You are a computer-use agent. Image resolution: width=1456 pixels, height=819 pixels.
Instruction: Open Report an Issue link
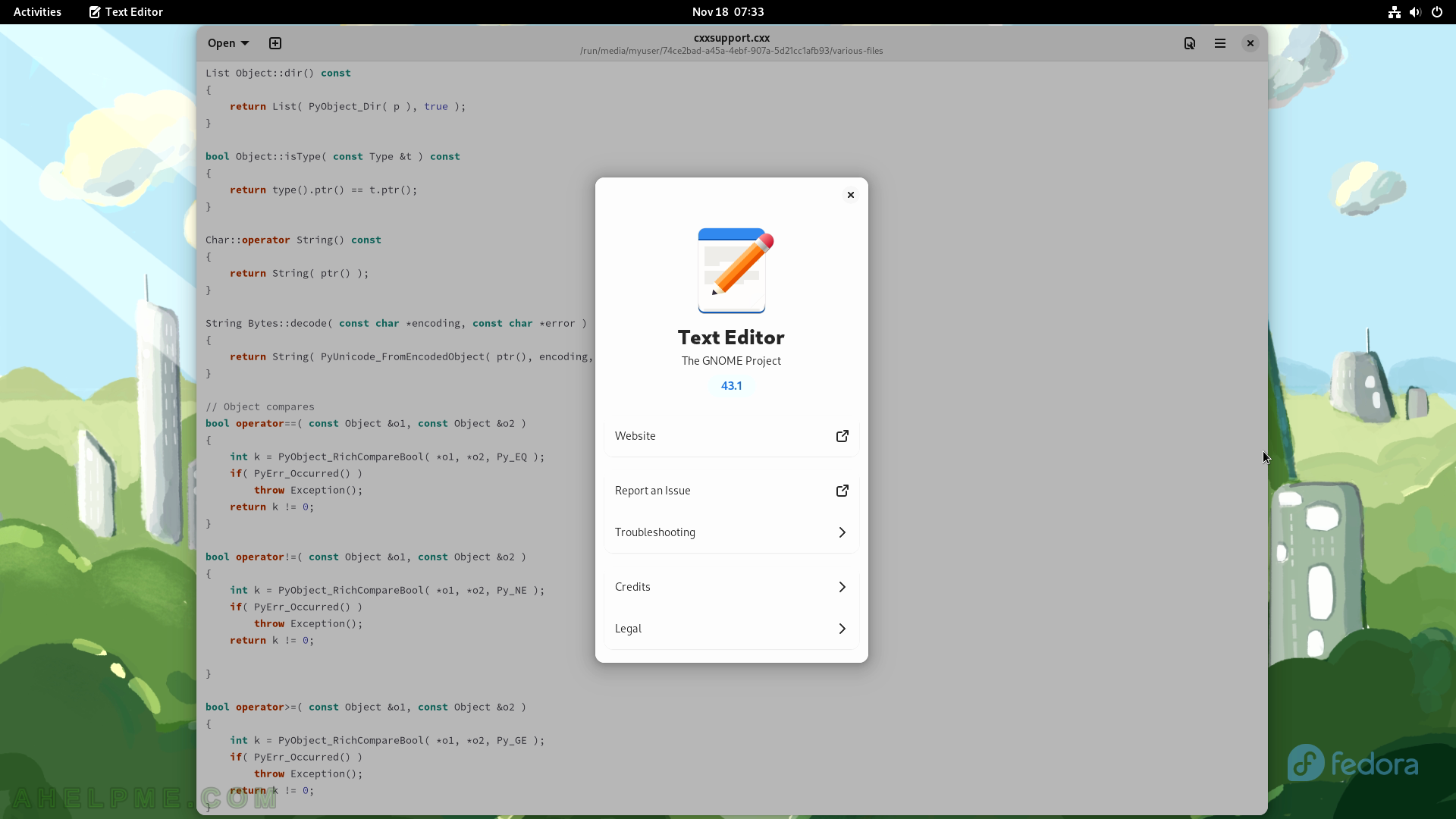[x=732, y=491]
